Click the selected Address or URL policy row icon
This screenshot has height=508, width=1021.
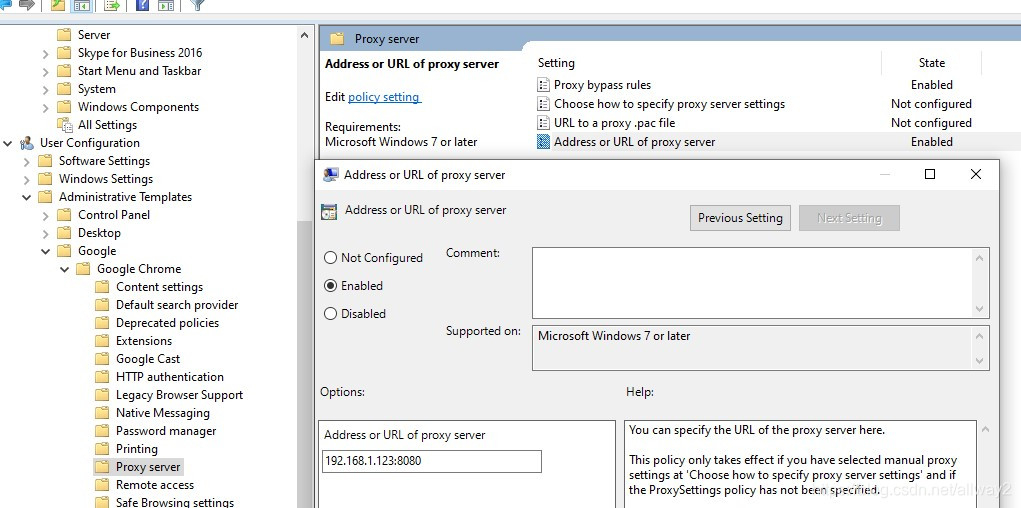coord(543,141)
